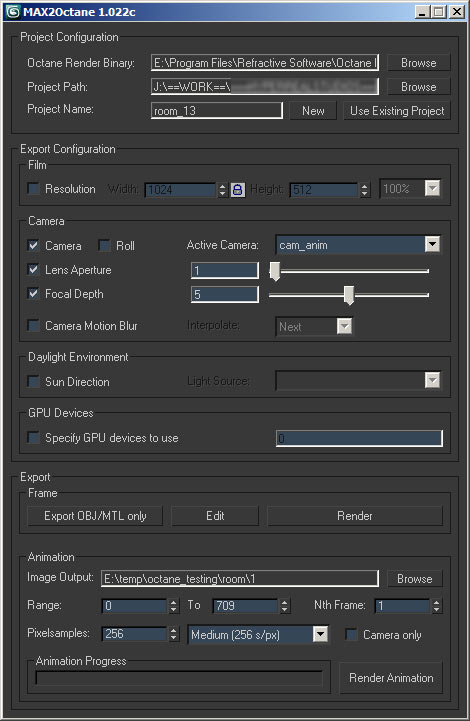This screenshot has width=470, height=721.
Task: Click the Animation Progress bar
Action: coord(179,678)
